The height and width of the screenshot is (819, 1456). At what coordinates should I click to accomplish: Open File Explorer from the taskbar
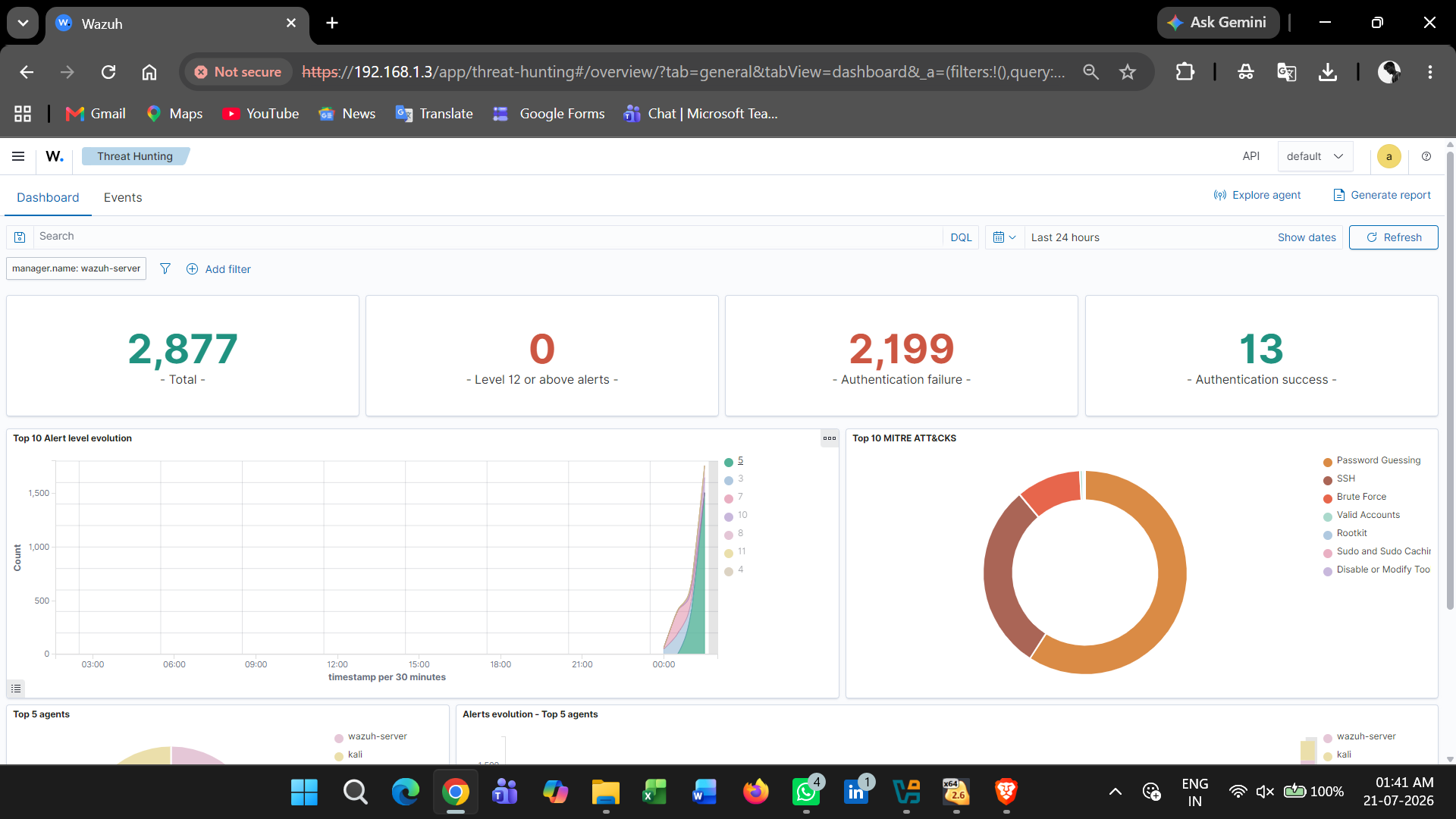point(606,792)
